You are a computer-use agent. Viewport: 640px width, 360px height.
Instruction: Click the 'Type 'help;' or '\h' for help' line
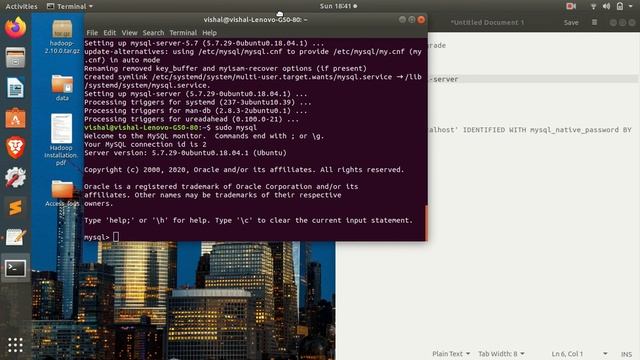249,220
